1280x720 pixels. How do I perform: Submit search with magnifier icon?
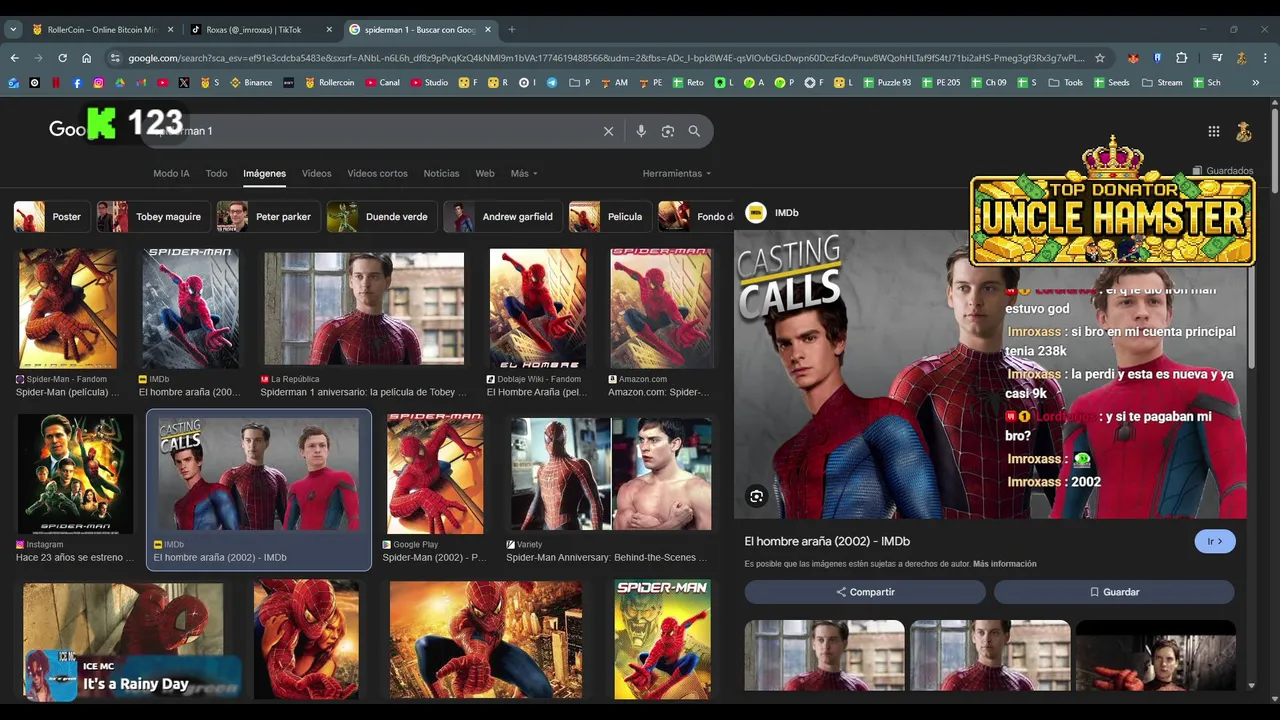point(694,131)
